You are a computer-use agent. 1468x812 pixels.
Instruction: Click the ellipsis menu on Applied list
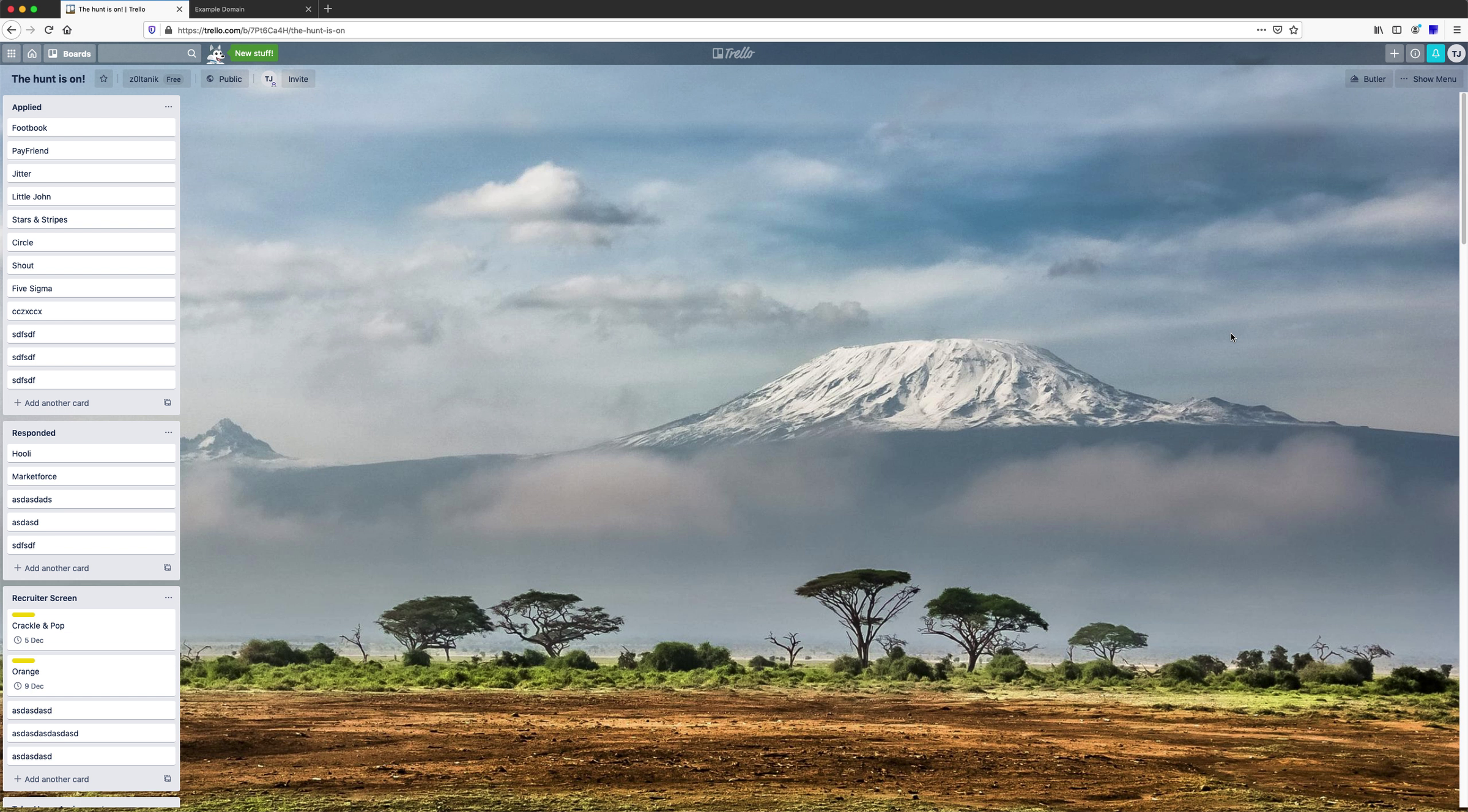coord(167,106)
